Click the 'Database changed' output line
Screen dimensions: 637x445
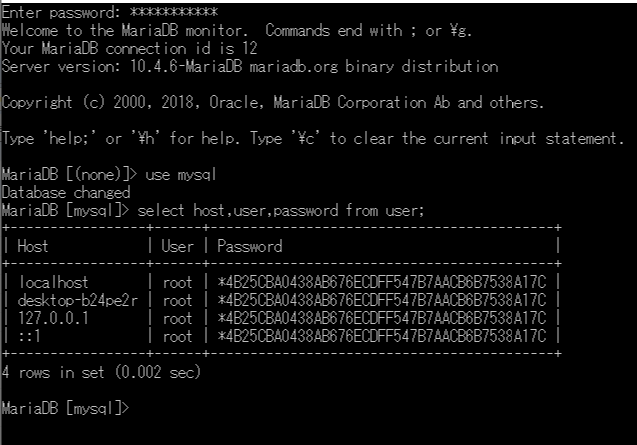coord(66,192)
